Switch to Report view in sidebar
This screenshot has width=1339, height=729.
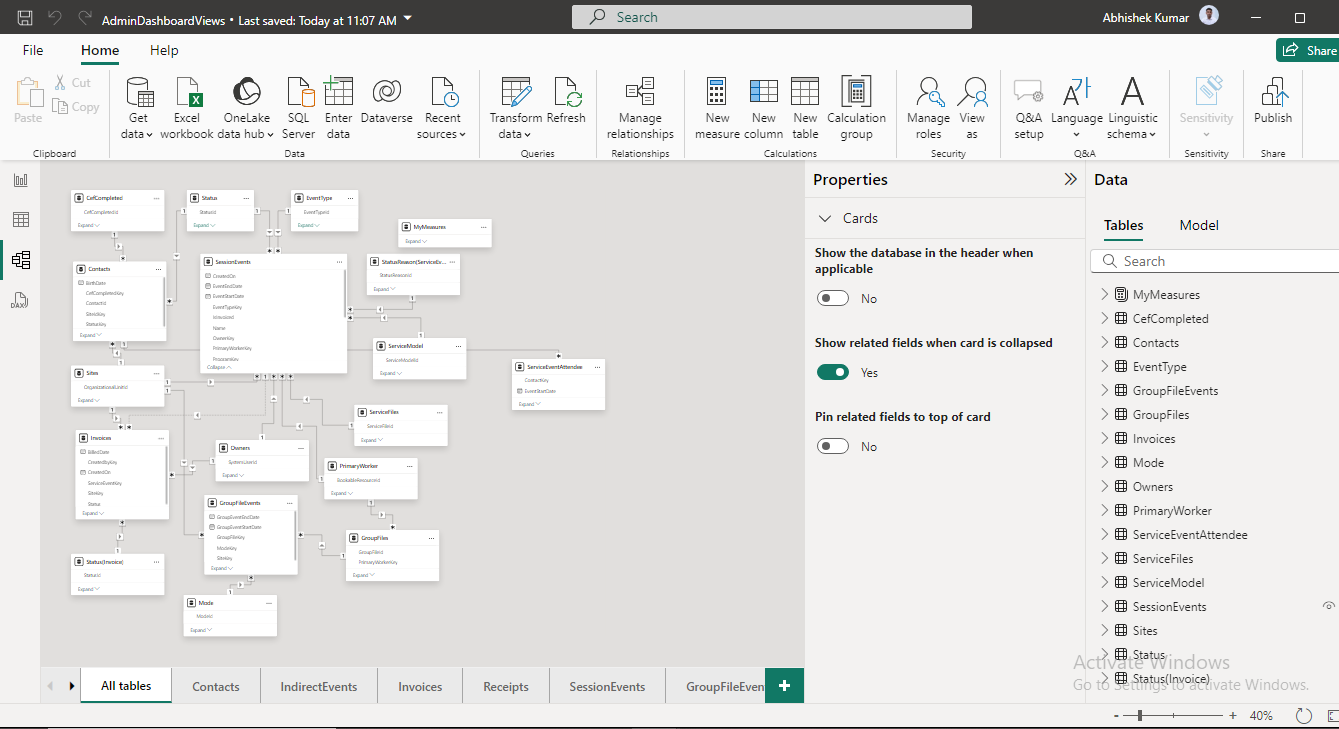[20, 180]
